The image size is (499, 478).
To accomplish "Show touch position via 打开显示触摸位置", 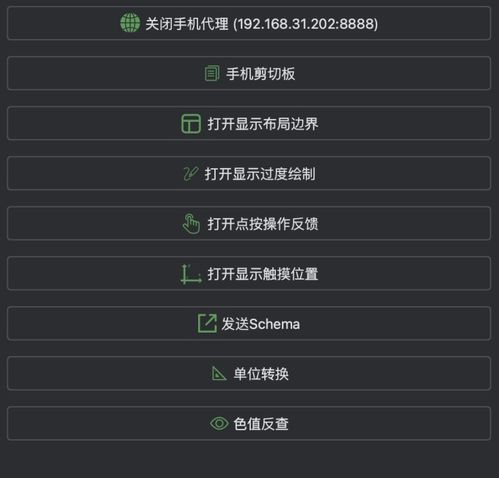I will (249, 273).
